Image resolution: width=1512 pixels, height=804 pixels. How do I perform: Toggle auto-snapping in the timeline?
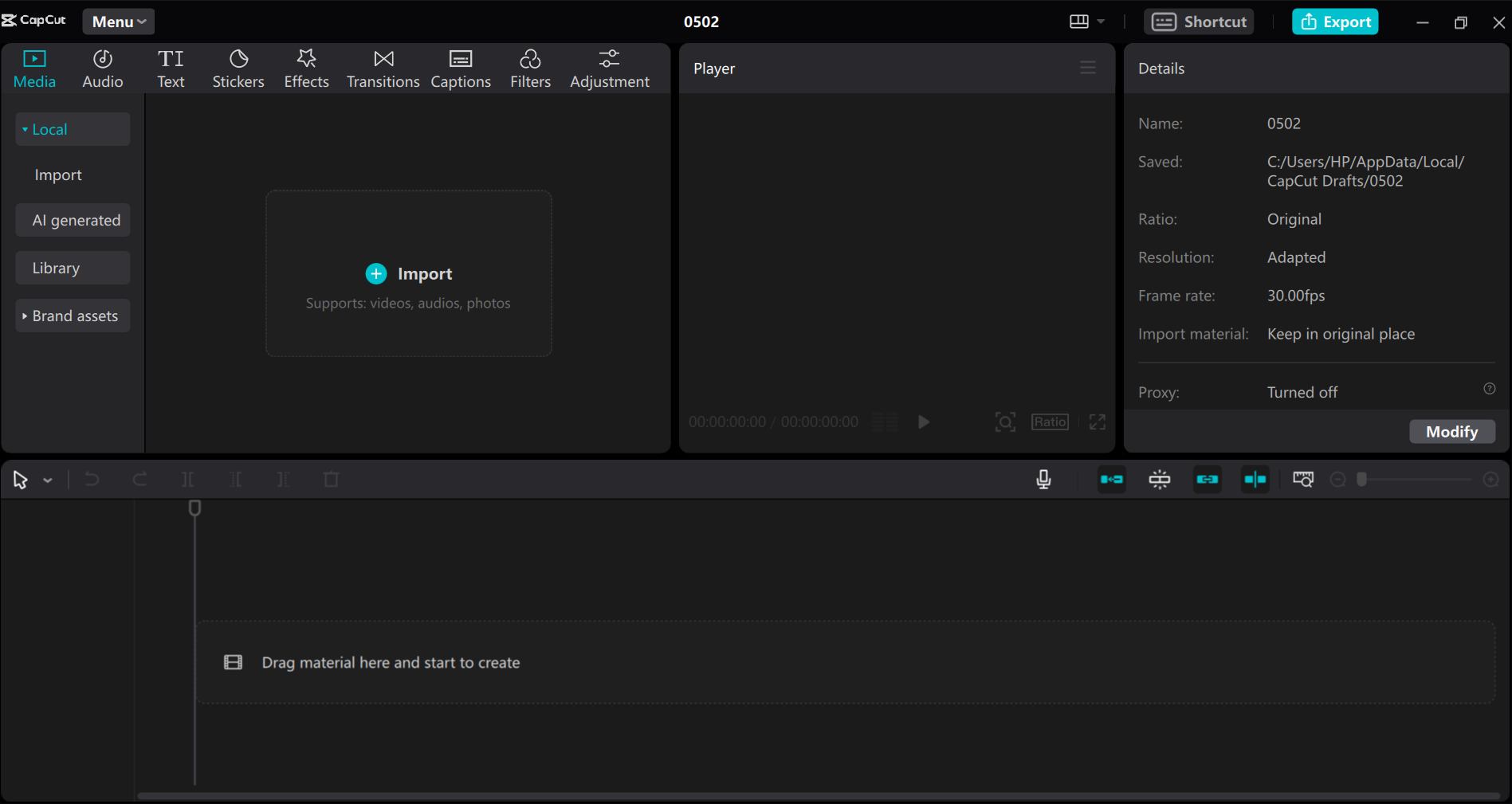[1159, 479]
